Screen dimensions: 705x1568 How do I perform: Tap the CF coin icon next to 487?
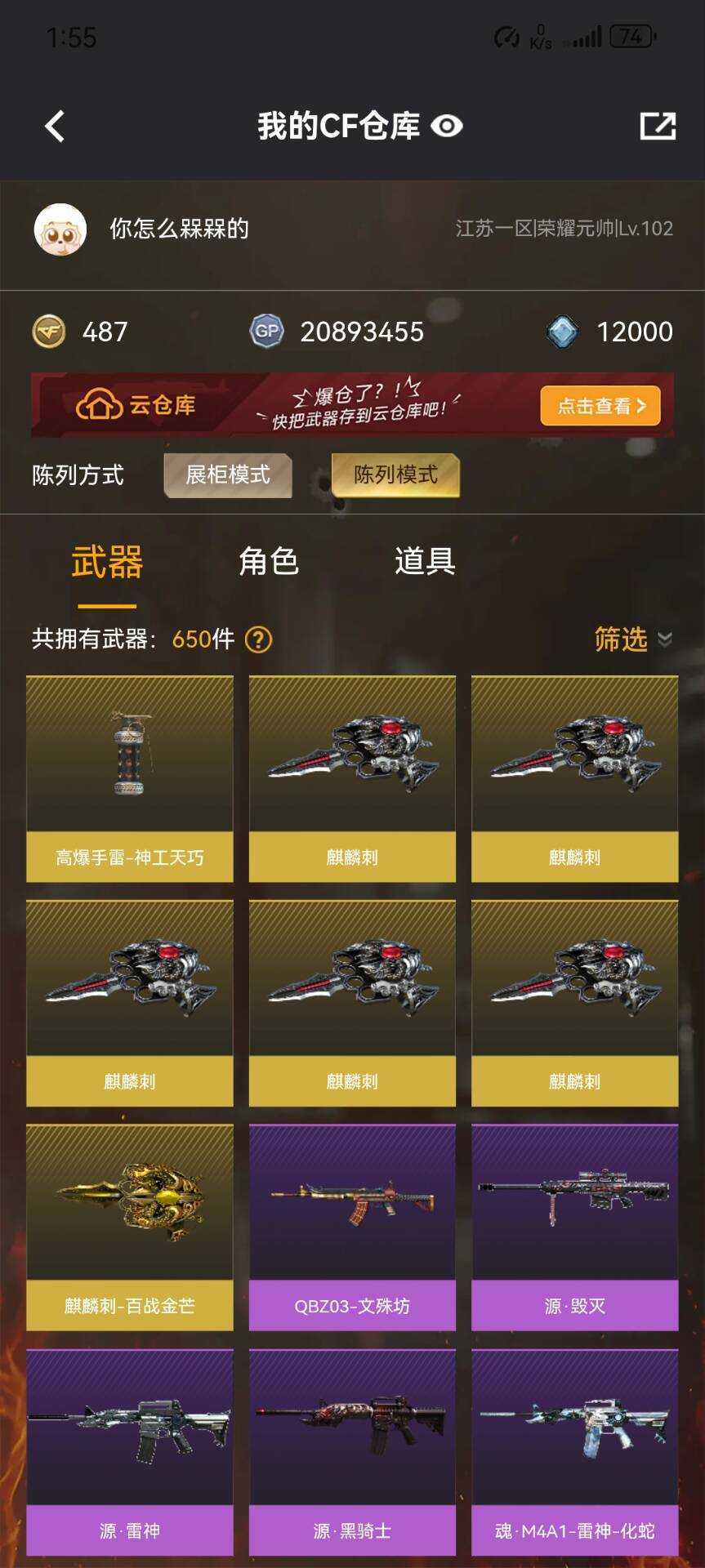click(x=49, y=332)
